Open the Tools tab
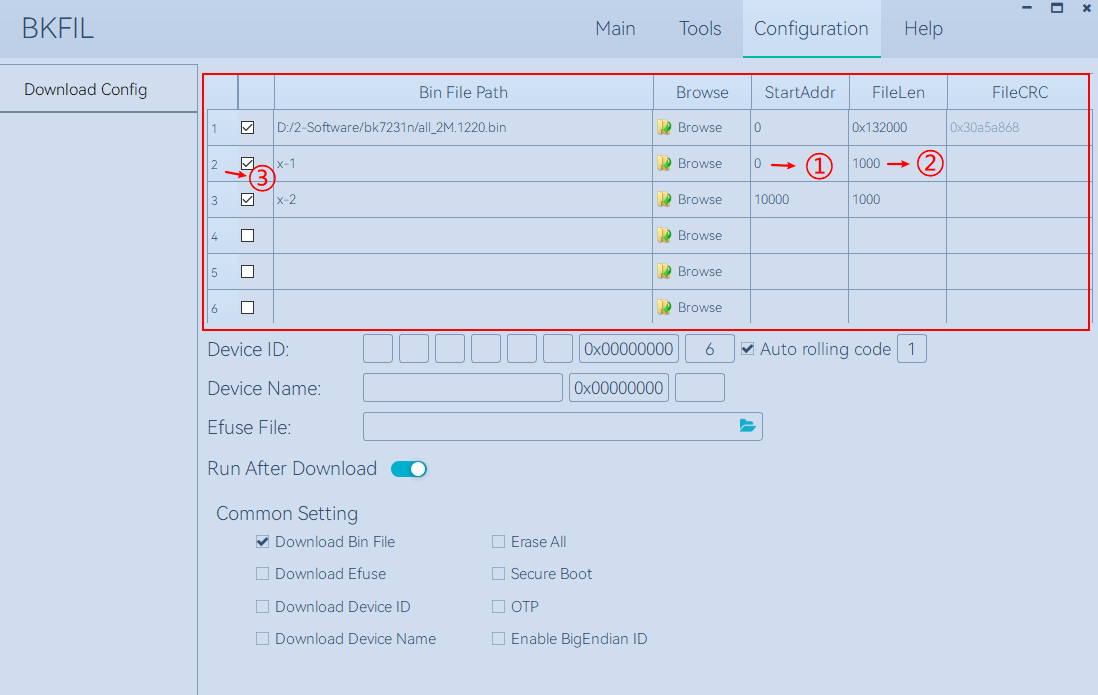 pos(700,29)
